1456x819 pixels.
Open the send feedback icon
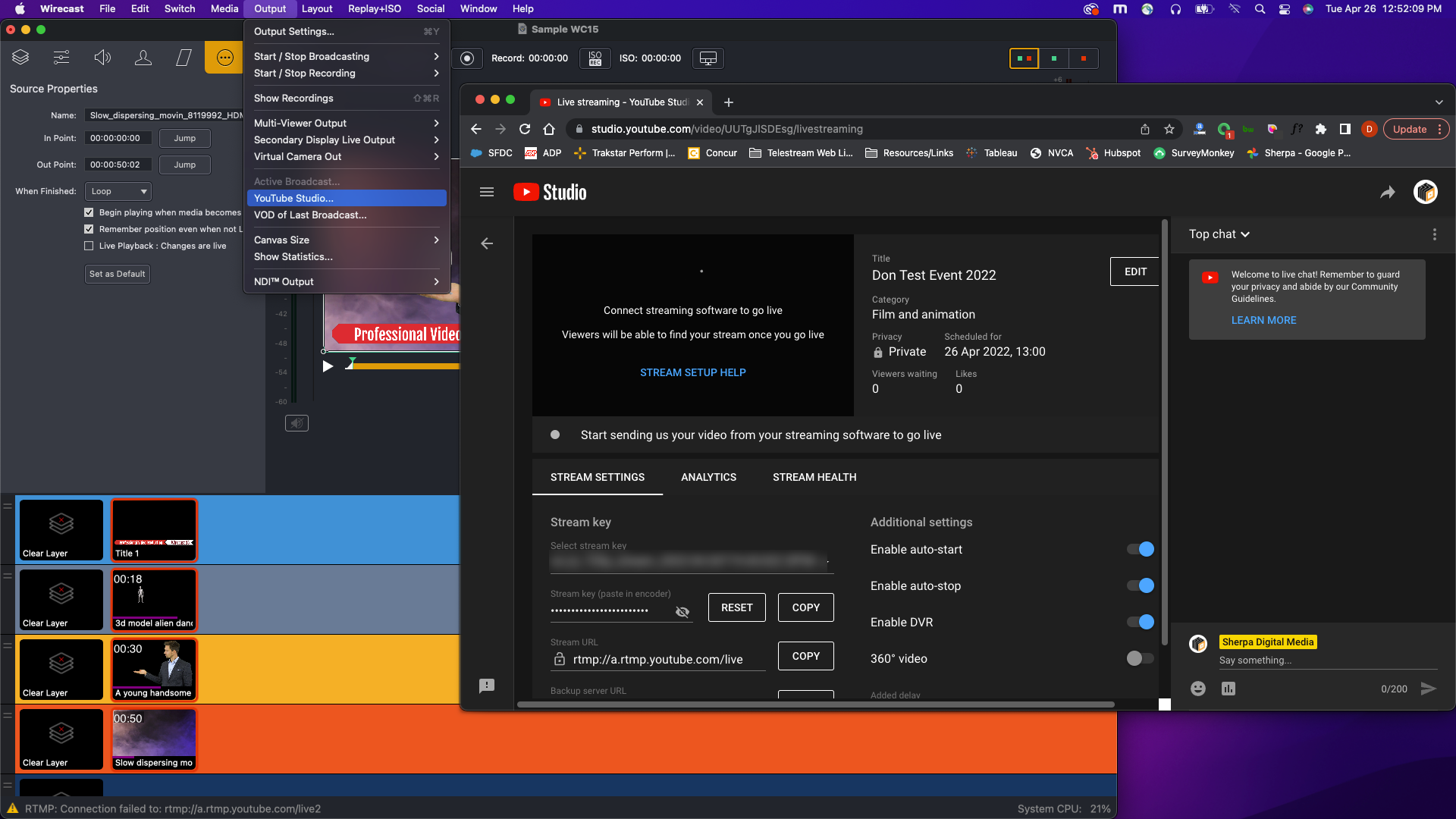487,686
